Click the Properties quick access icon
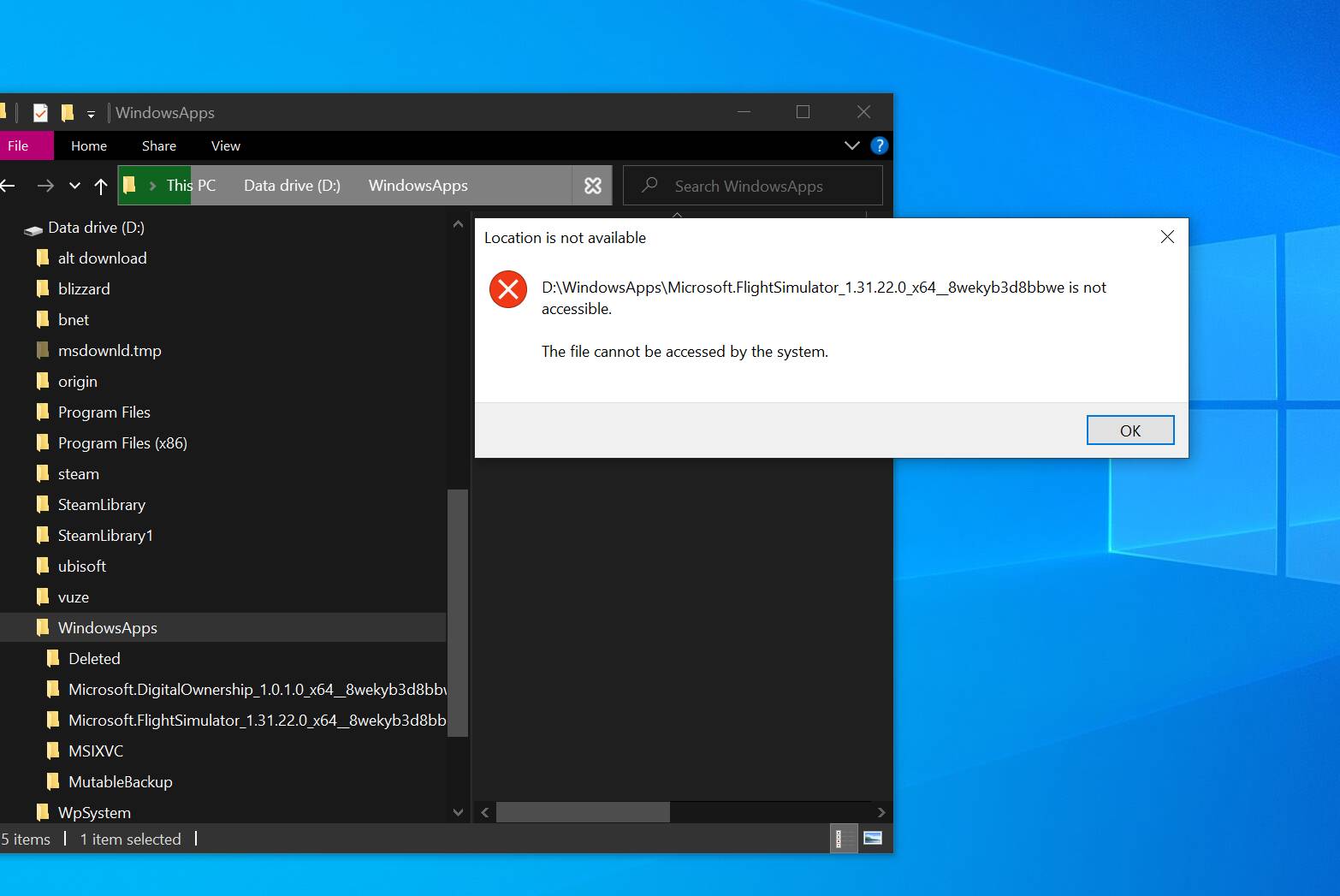 pyautogui.click(x=40, y=113)
